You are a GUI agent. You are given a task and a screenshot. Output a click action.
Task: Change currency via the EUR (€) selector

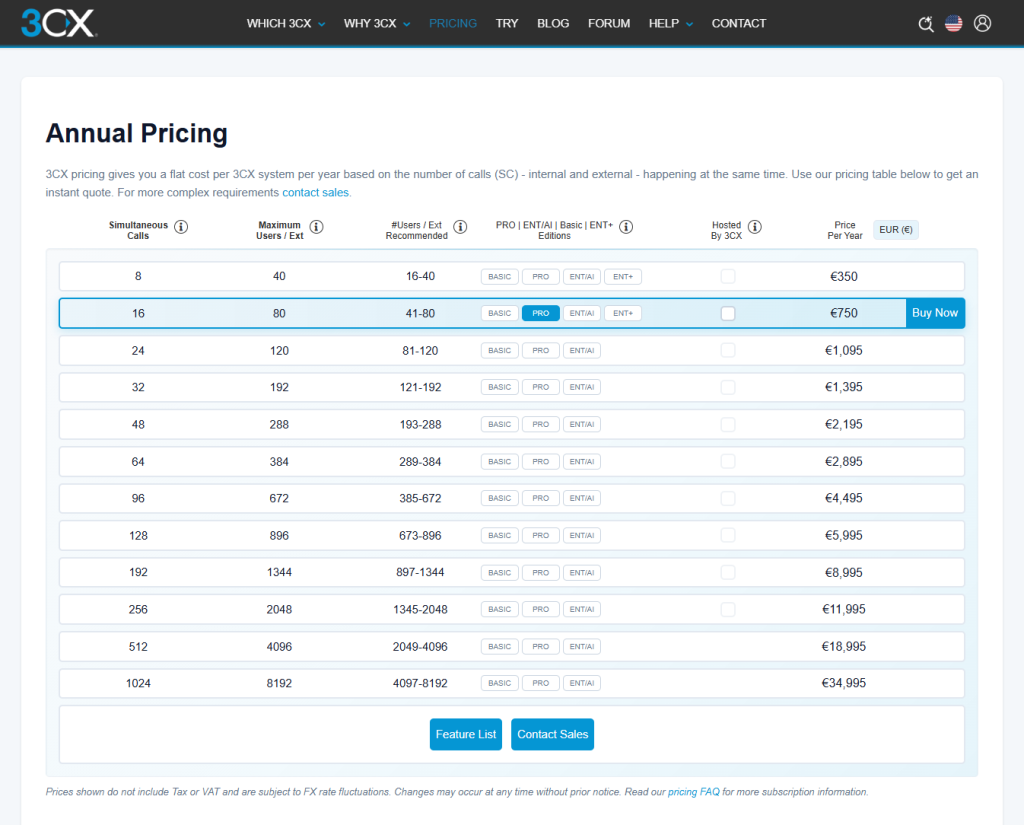click(x=895, y=230)
